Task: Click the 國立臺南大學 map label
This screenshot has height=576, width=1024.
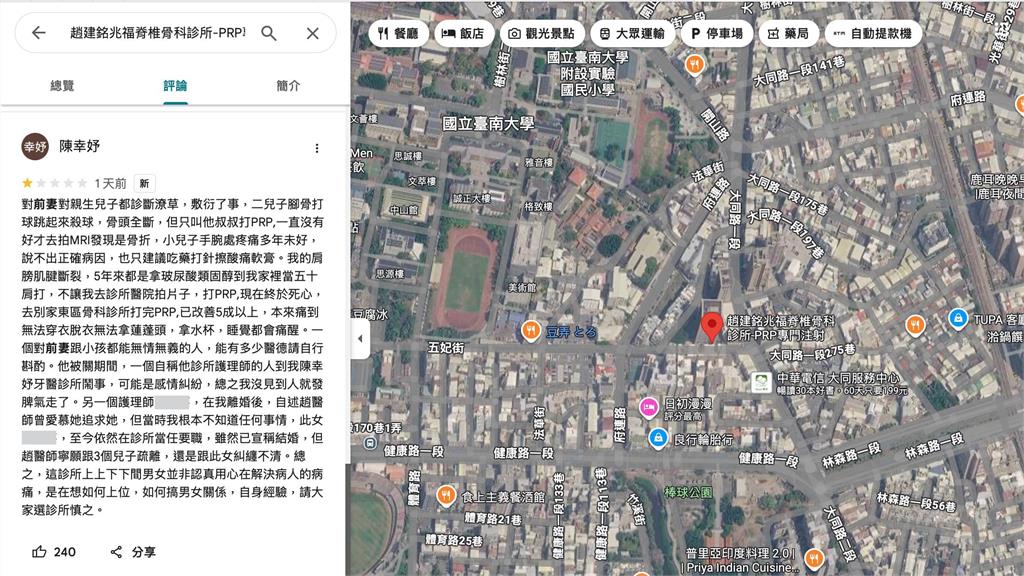Action: coord(488,124)
